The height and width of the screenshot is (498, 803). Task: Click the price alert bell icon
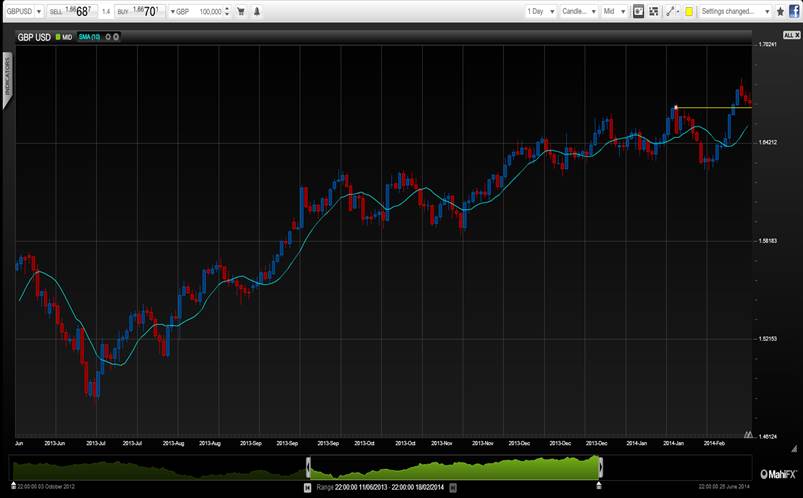tap(259, 12)
